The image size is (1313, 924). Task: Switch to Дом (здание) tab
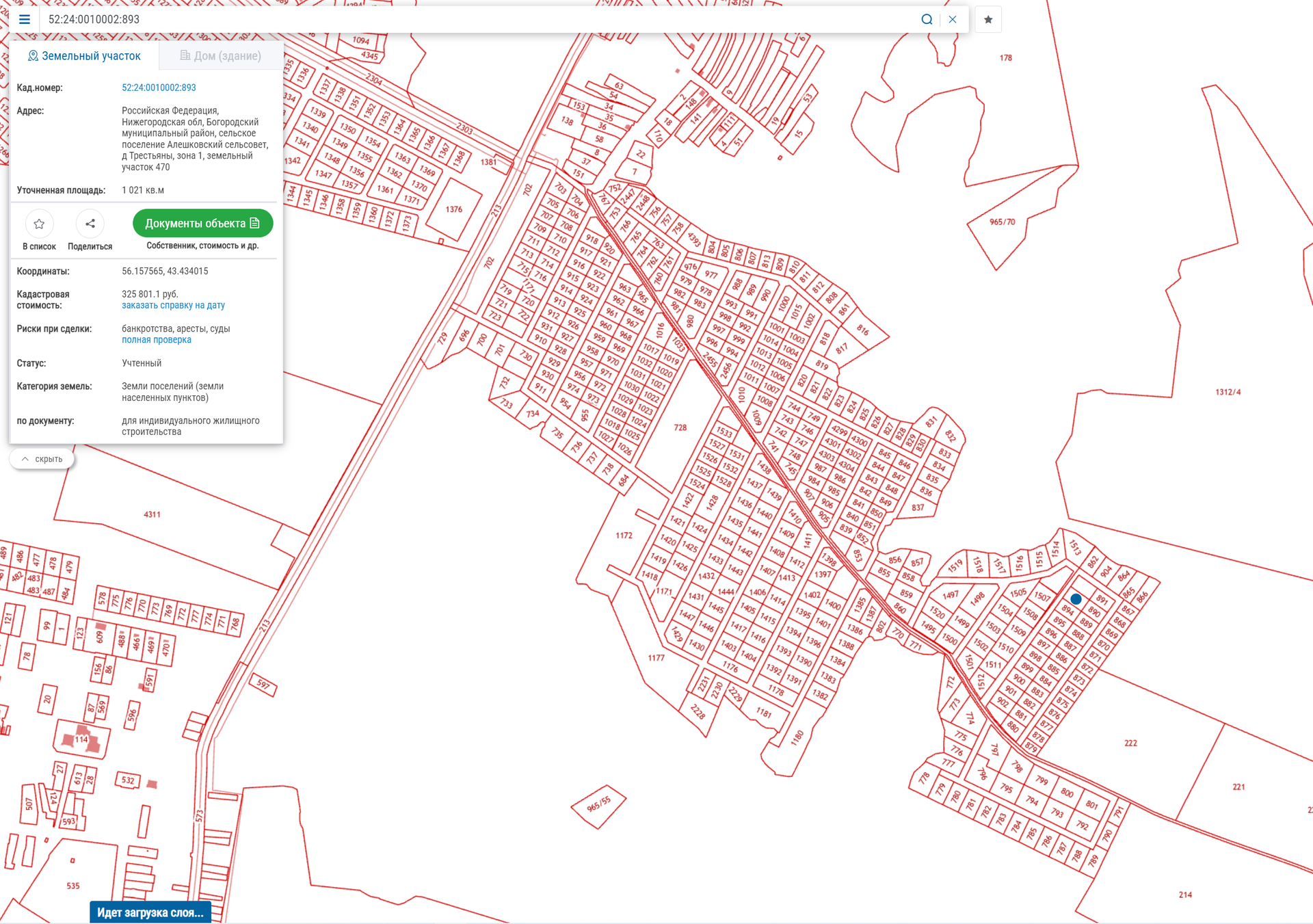(x=220, y=55)
